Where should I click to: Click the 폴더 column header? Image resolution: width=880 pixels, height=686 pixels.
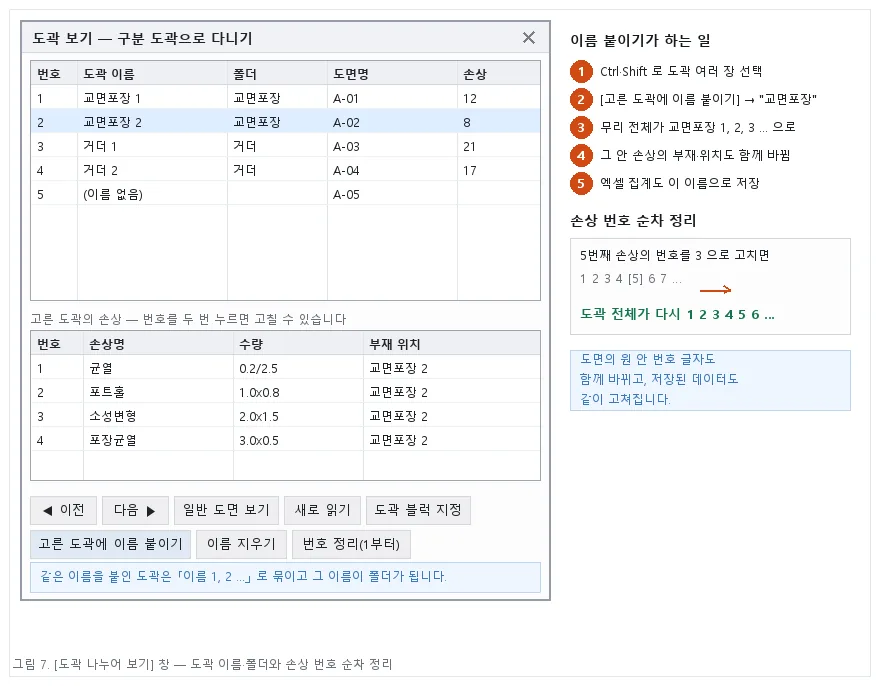coord(277,74)
